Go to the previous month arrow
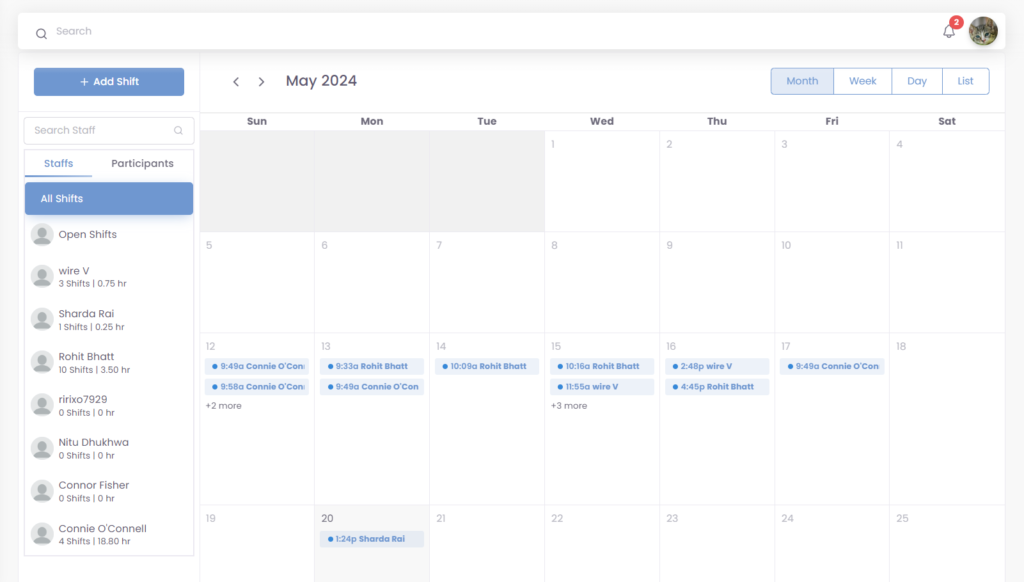1024x582 pixels. [x=236, y=82]
